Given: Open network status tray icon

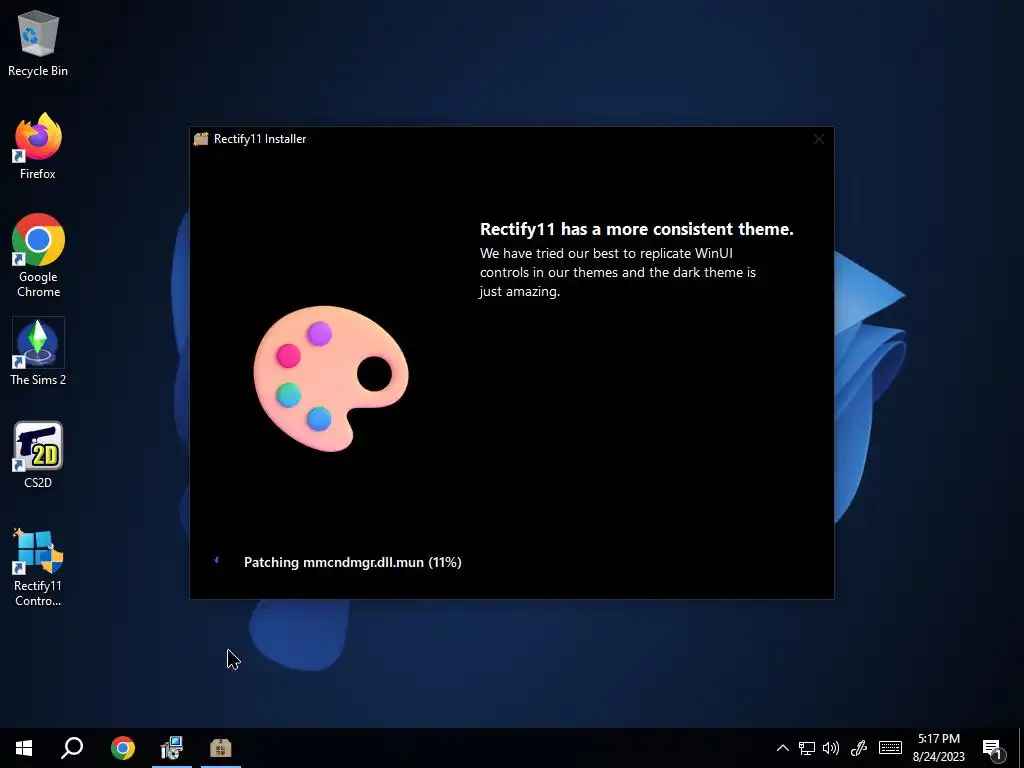Looking at the screenshot, I should pos(807,748).
